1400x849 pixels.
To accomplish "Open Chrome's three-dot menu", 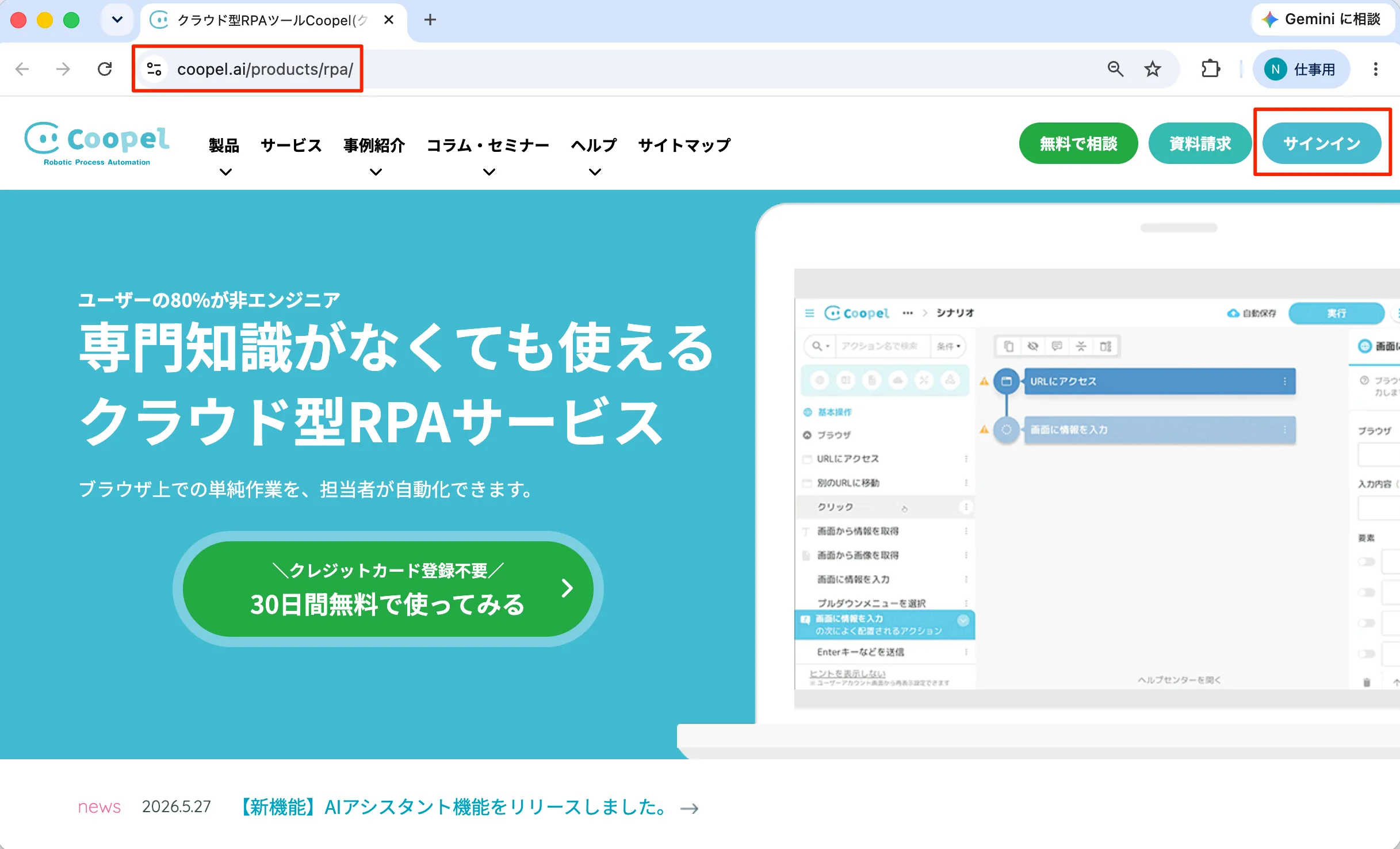I will [x=1375, y=69].
